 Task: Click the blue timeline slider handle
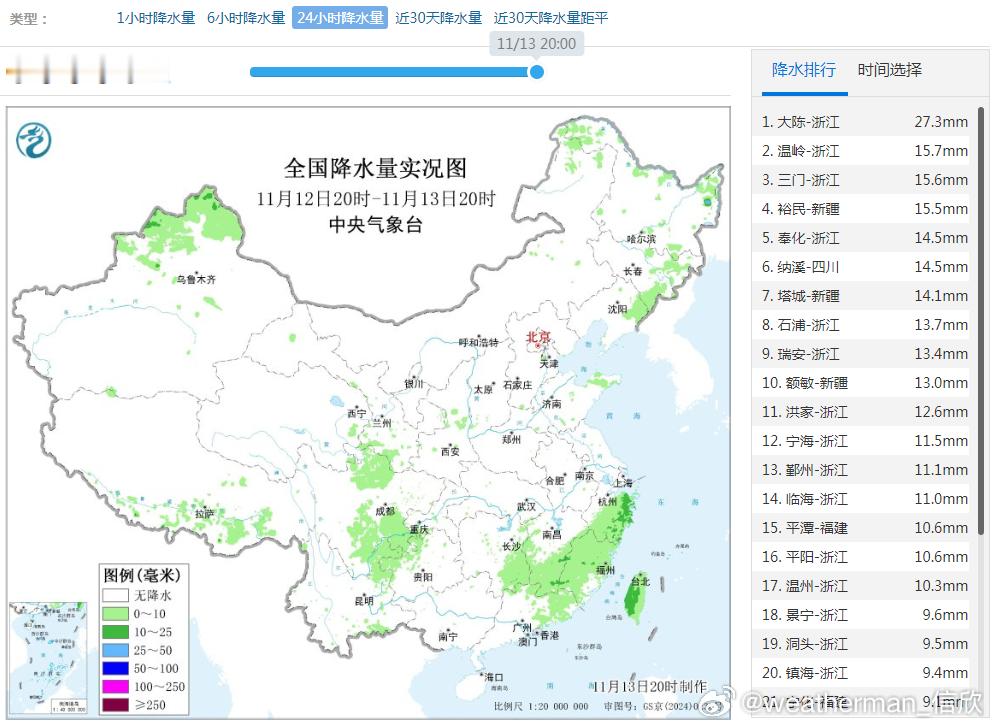(x=536, y=72)
